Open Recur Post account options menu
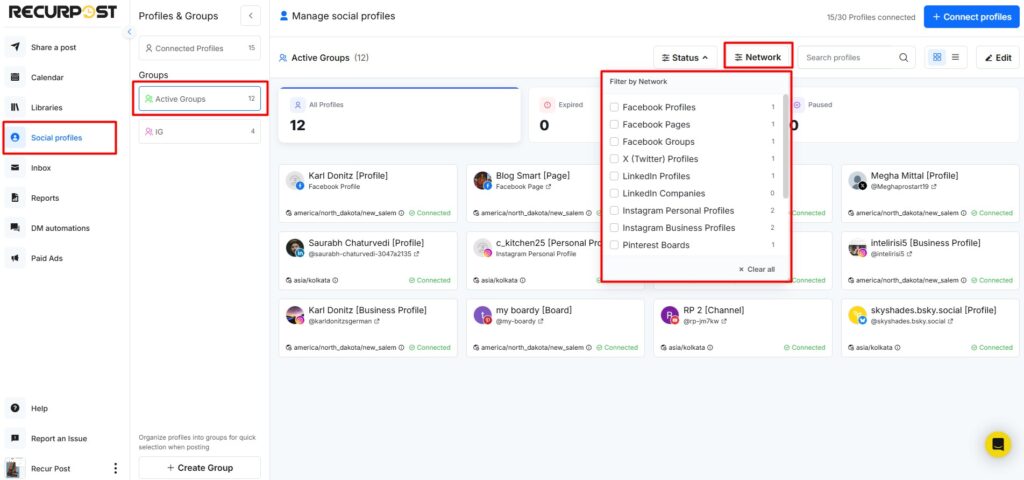The width and height of the screenshot is (1024, 480). pyautogui.click(x=116, y=468)
